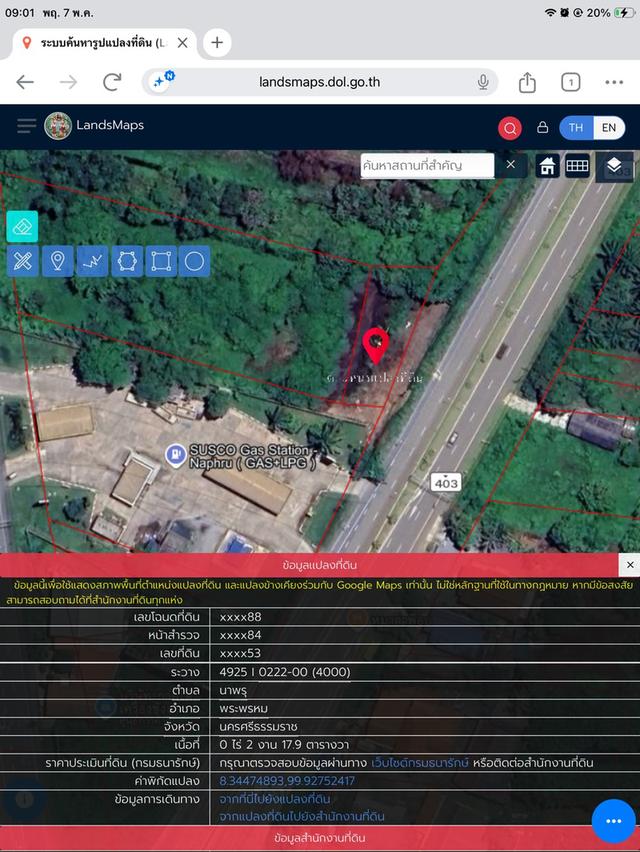Close the land parcel info panel
This screenshot has width=640, height=852.
coord(630,565)
